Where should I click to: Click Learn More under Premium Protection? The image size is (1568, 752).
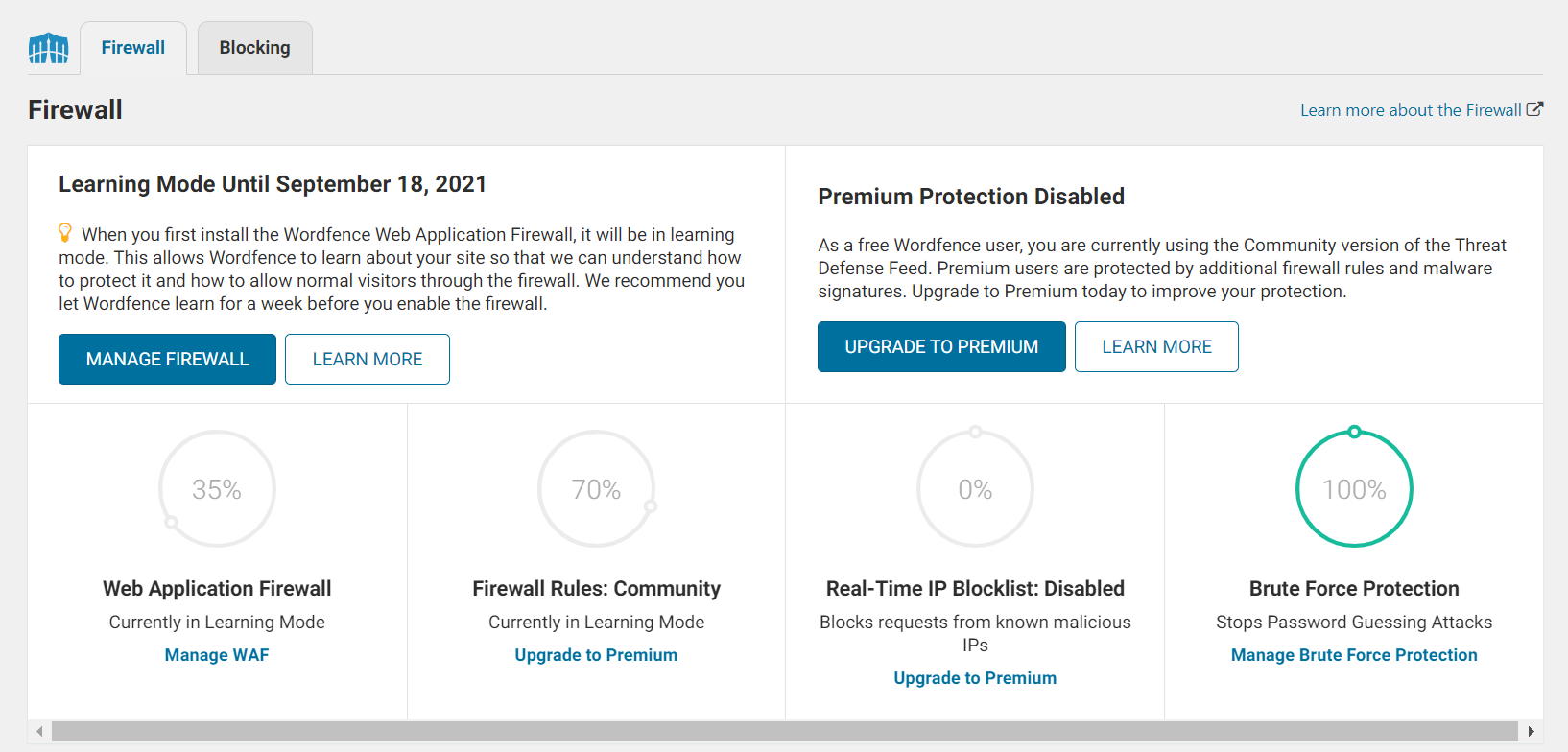pyautogui.click(x=1156, y=346)
